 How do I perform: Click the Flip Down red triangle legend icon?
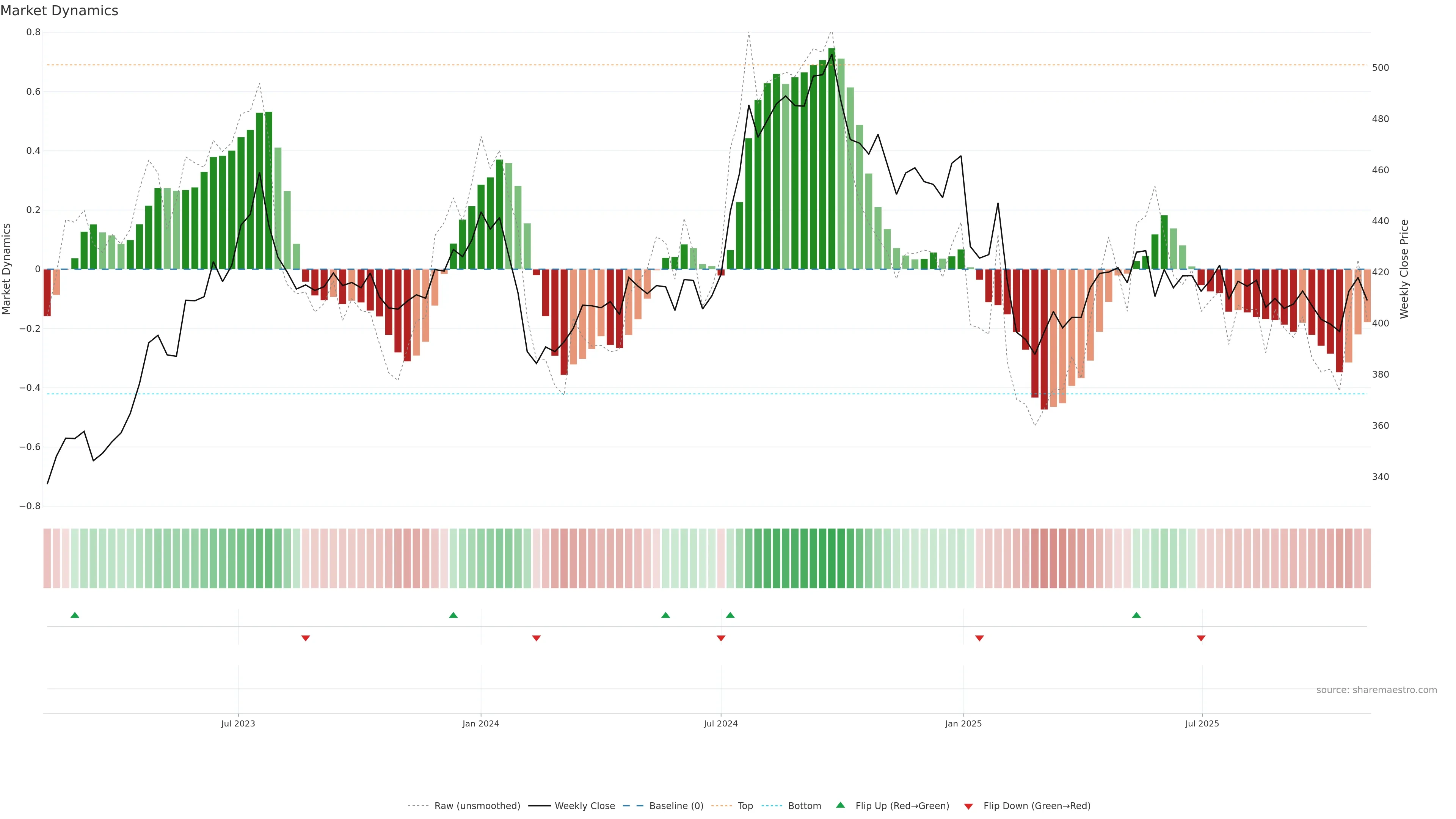pos(968,806)
